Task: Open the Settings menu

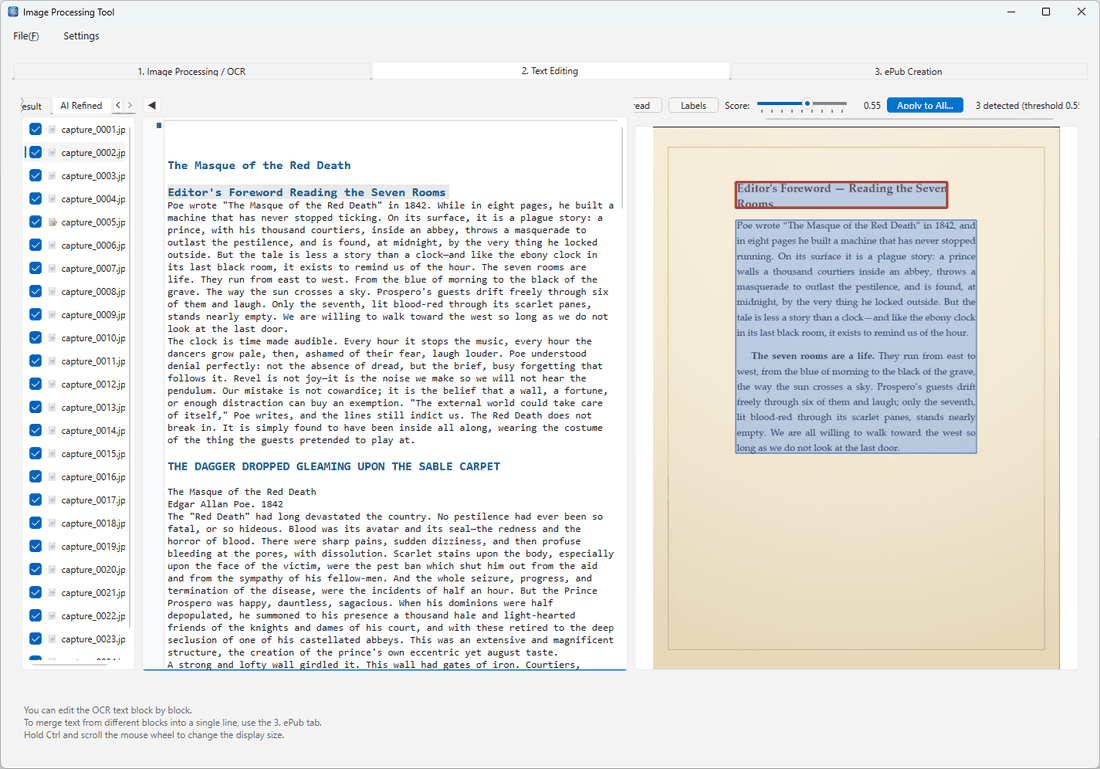Action: pyautogui.click(x=81, y=36)
